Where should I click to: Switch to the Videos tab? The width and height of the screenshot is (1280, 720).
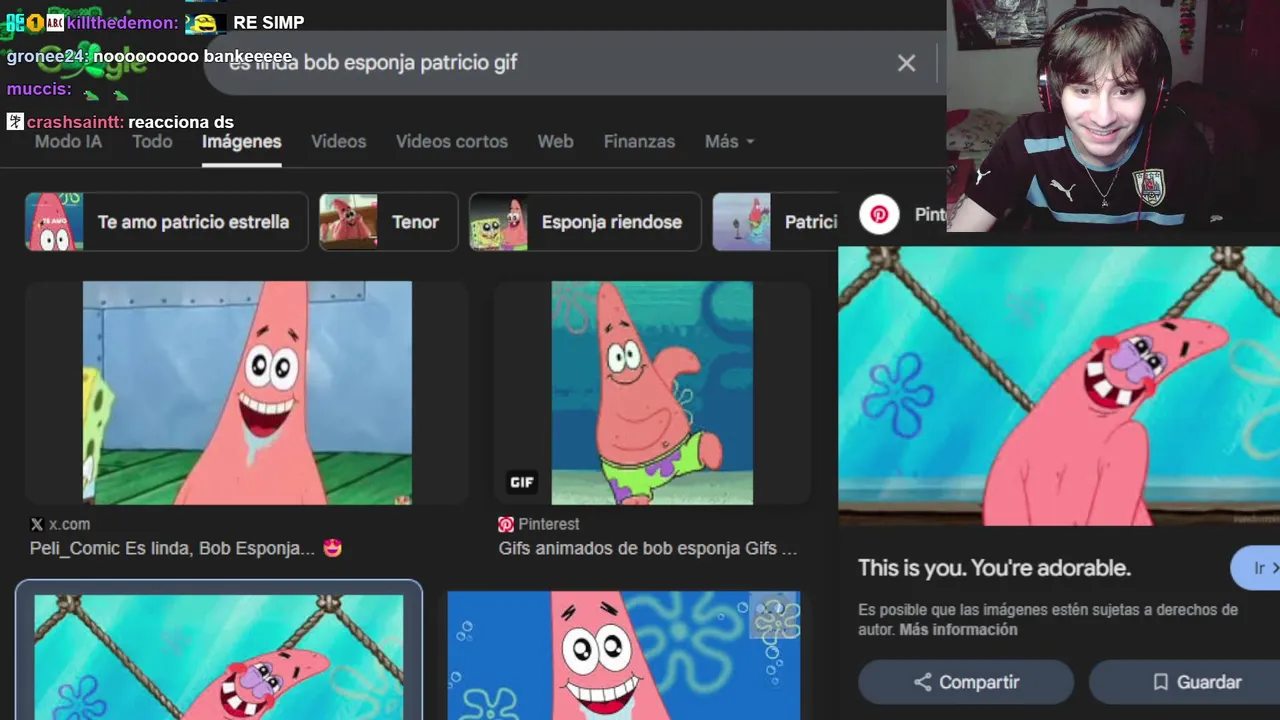tap(338, 142)
